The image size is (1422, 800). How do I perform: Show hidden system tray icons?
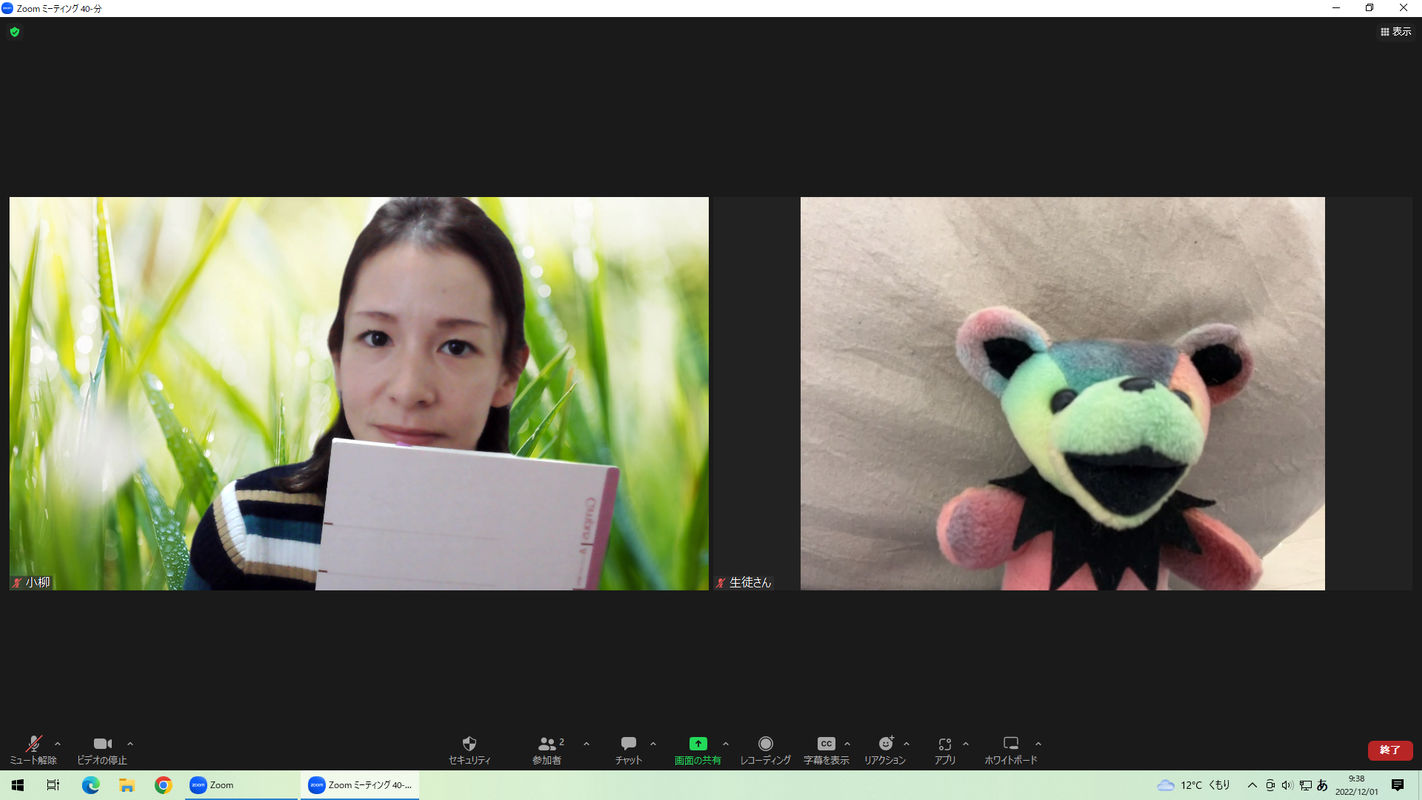click(1252, 785)
